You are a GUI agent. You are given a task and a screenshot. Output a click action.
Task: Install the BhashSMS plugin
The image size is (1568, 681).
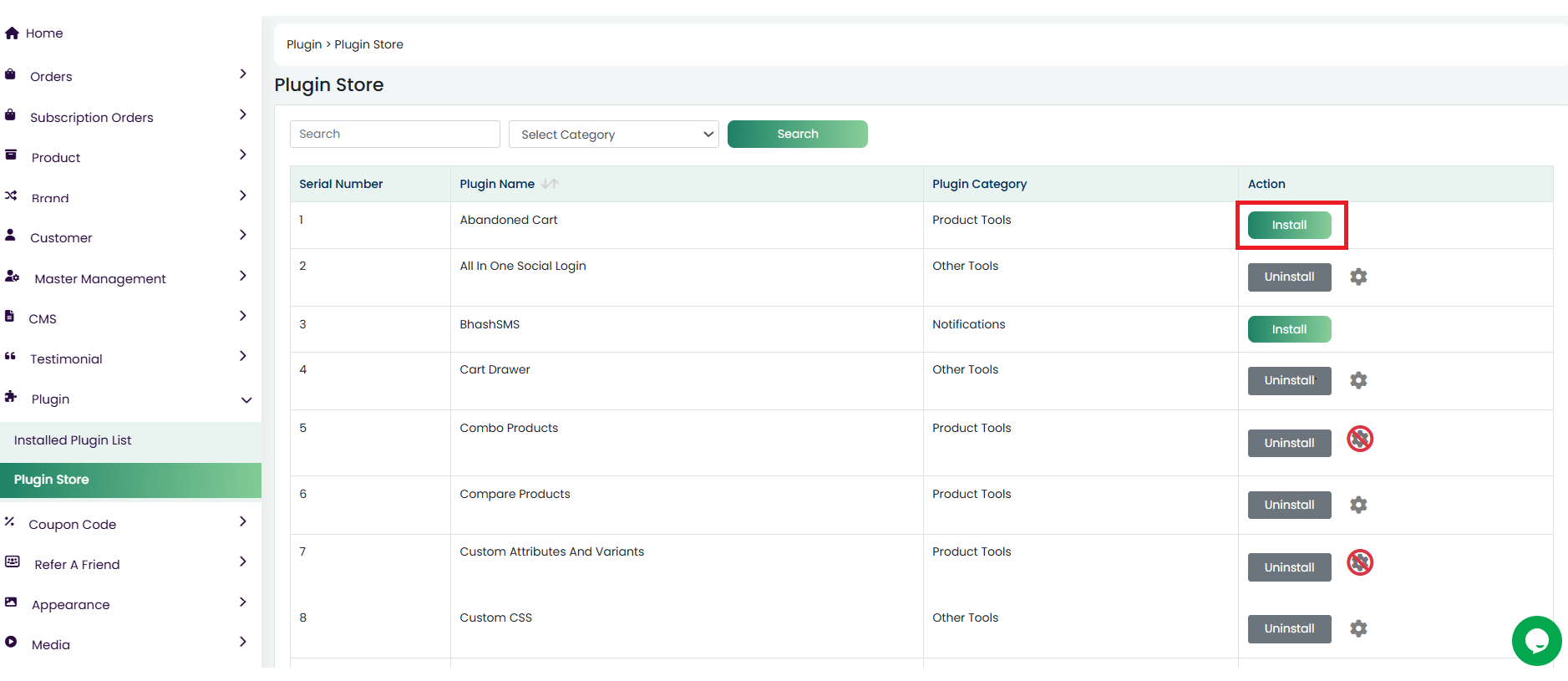coord(1288,329)
